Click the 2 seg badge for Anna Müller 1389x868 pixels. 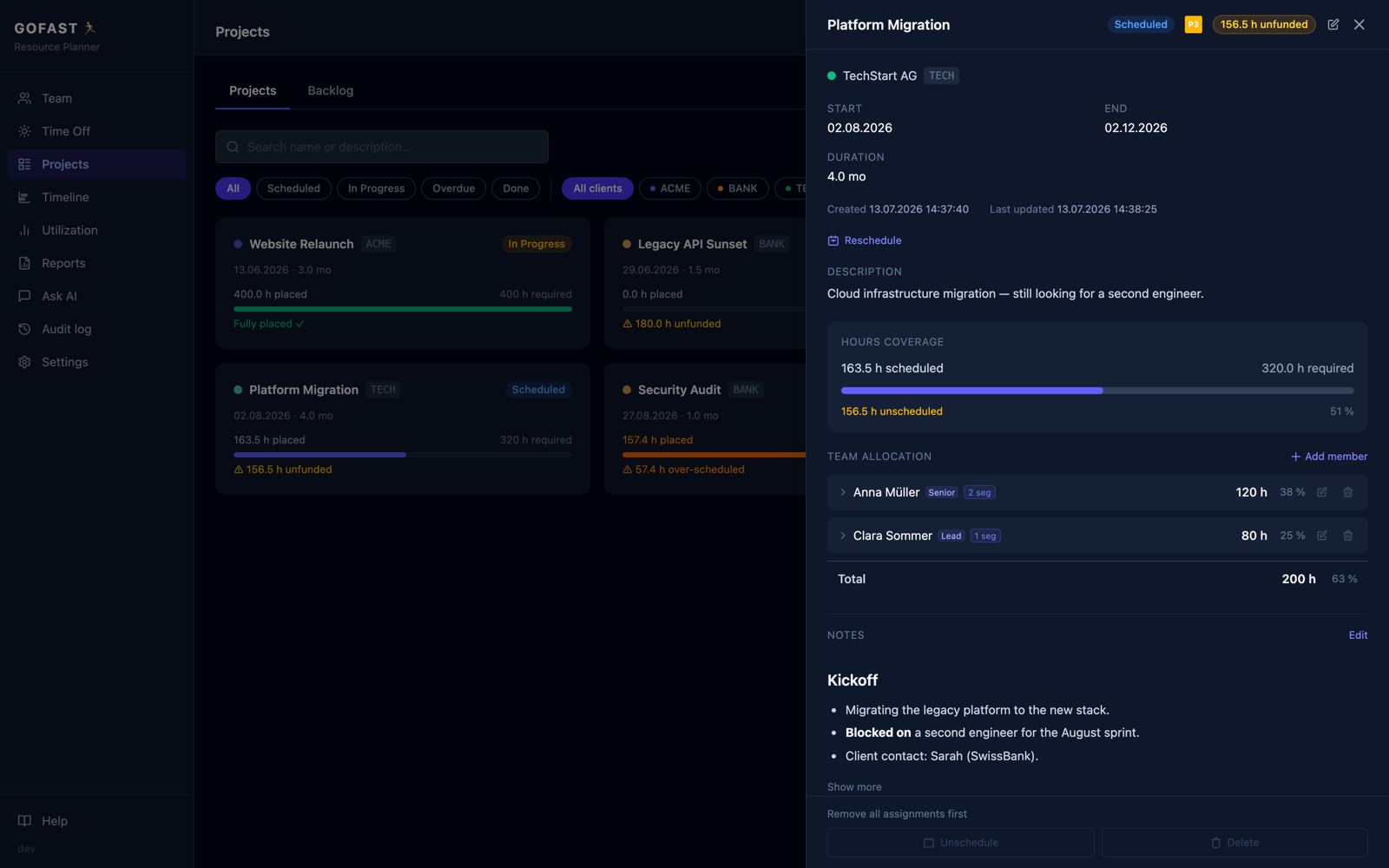coord(979,492)
